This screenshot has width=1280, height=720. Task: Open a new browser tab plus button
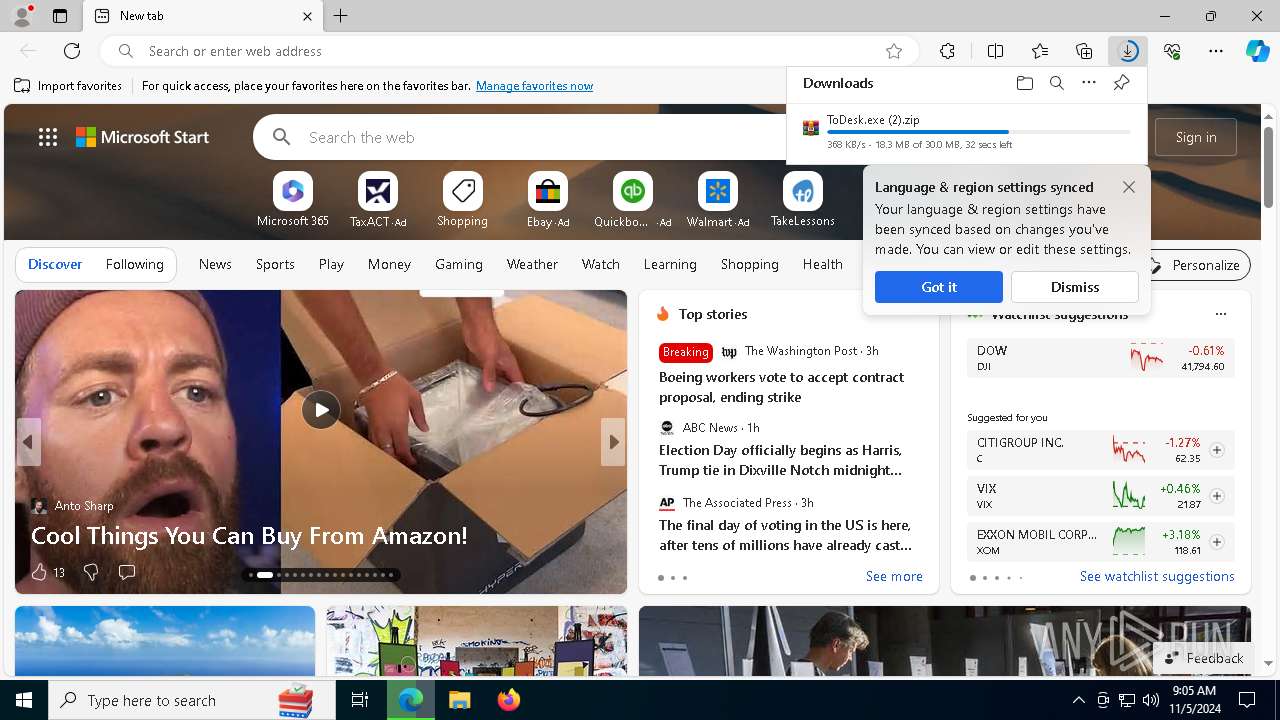340,16
